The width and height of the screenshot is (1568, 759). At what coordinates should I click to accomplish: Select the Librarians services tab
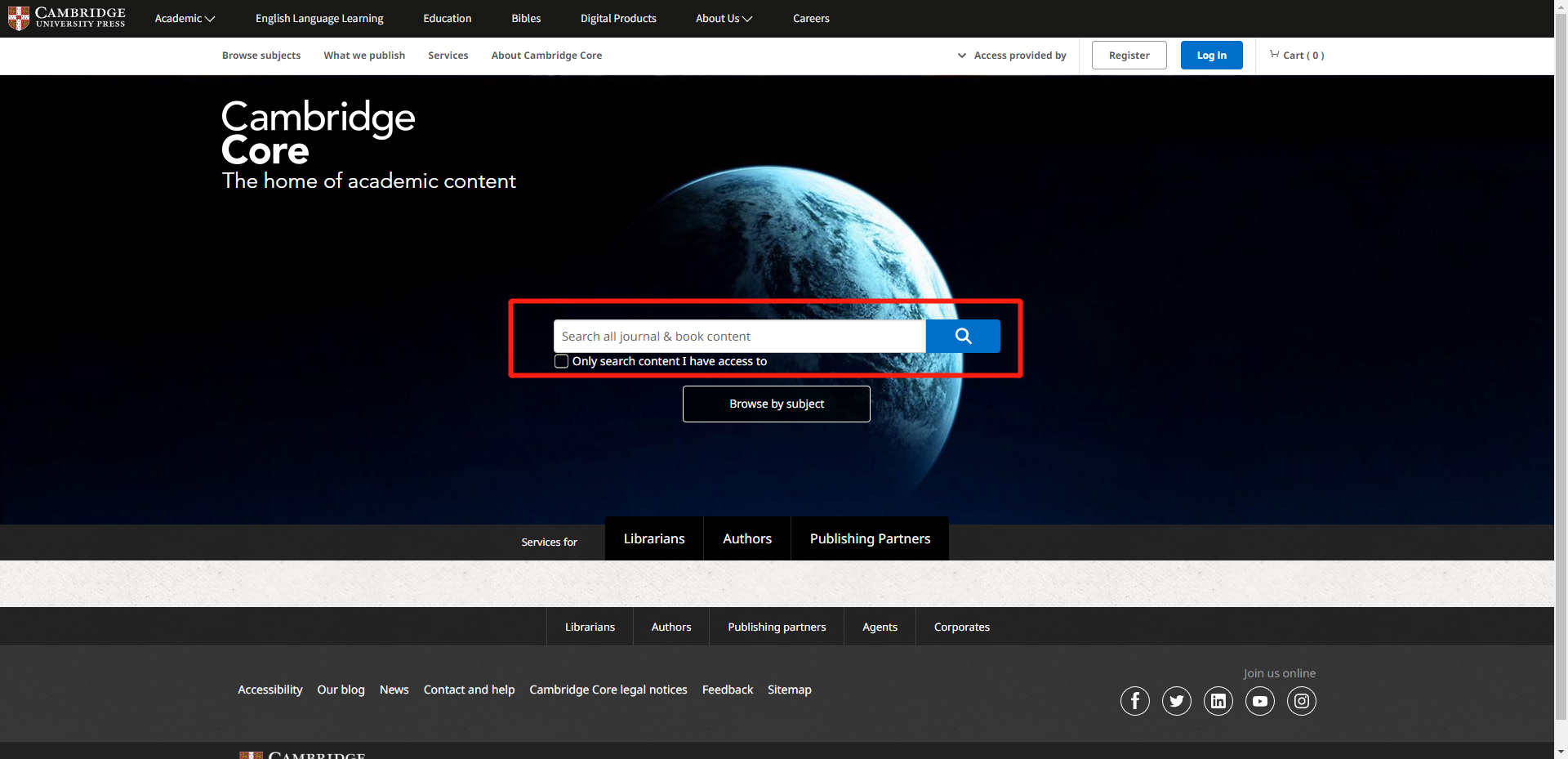coord(654,538)
